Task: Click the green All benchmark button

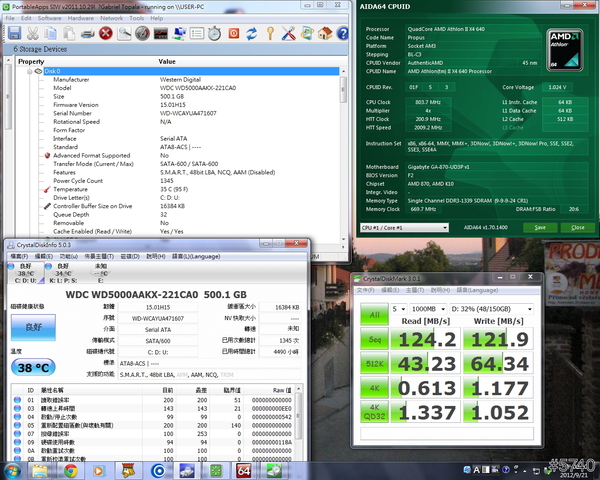Action: click(x=373, y=314)
